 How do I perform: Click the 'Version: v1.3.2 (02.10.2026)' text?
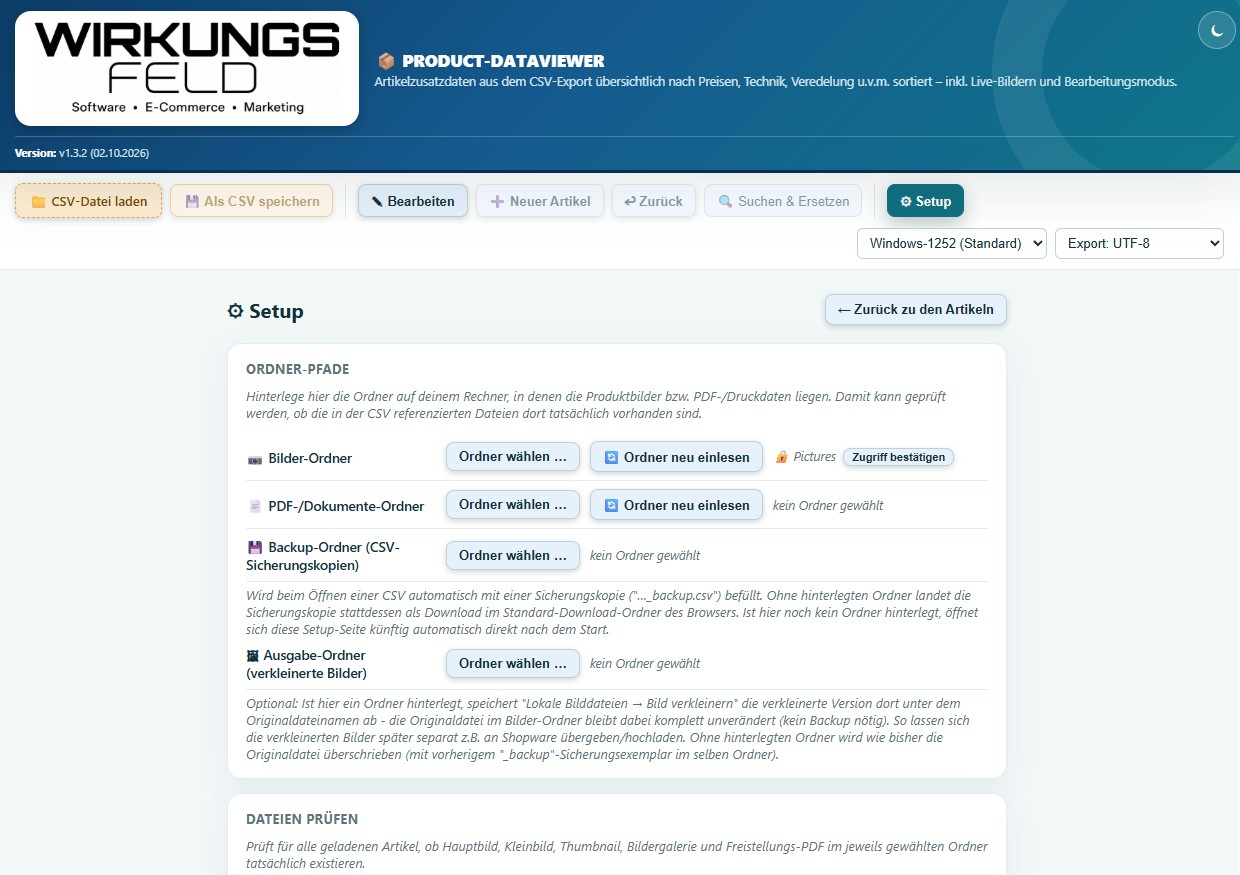[82, 153]
